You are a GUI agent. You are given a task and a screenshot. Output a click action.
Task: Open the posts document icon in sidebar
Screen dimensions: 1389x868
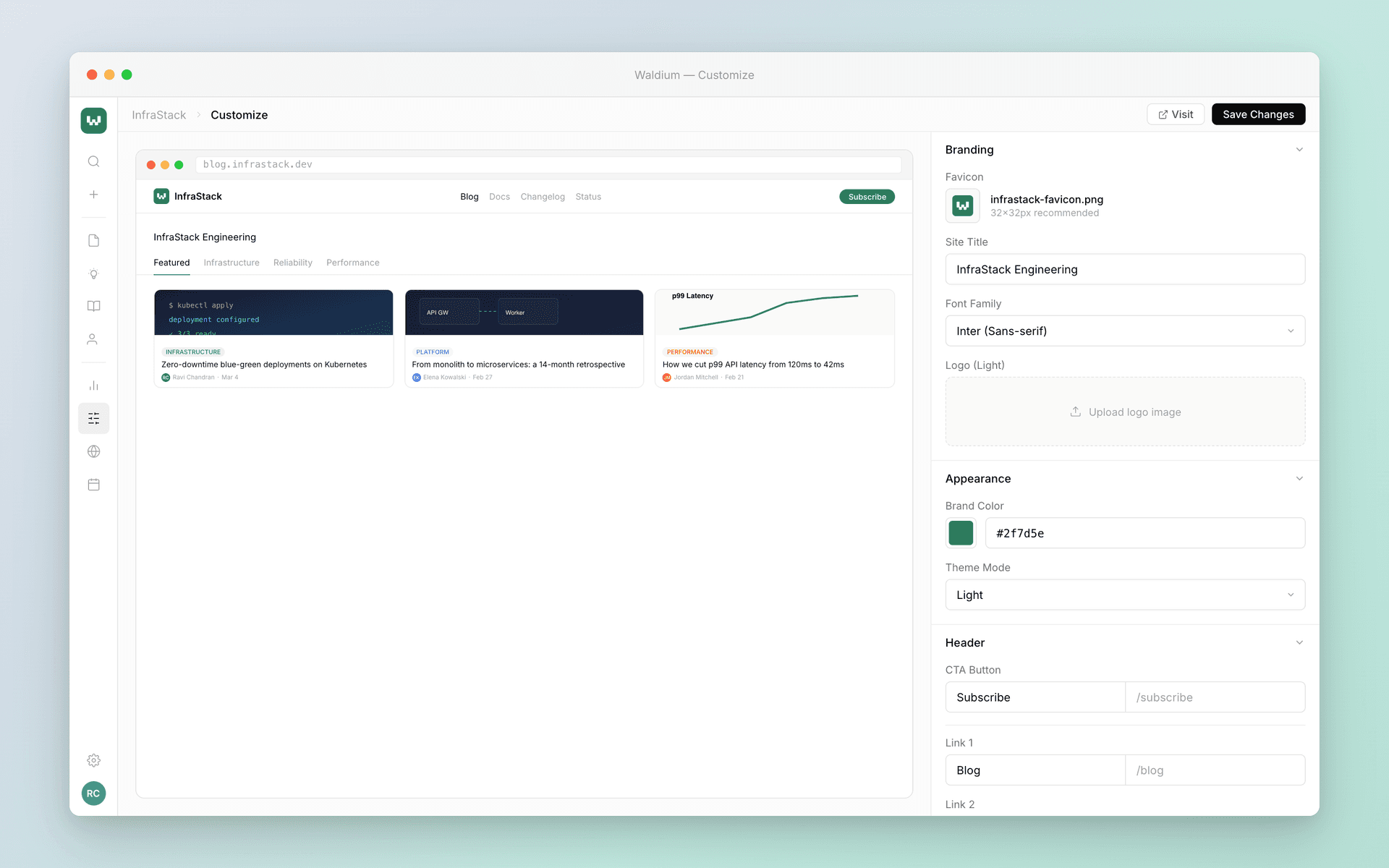point(93,240)
